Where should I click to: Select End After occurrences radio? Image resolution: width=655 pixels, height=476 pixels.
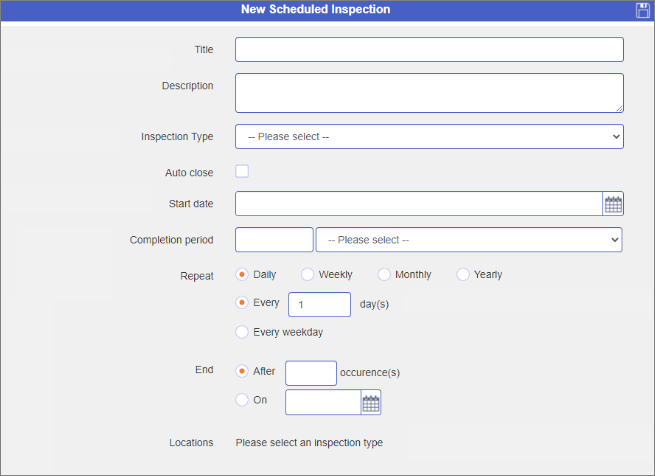point(242,371)
